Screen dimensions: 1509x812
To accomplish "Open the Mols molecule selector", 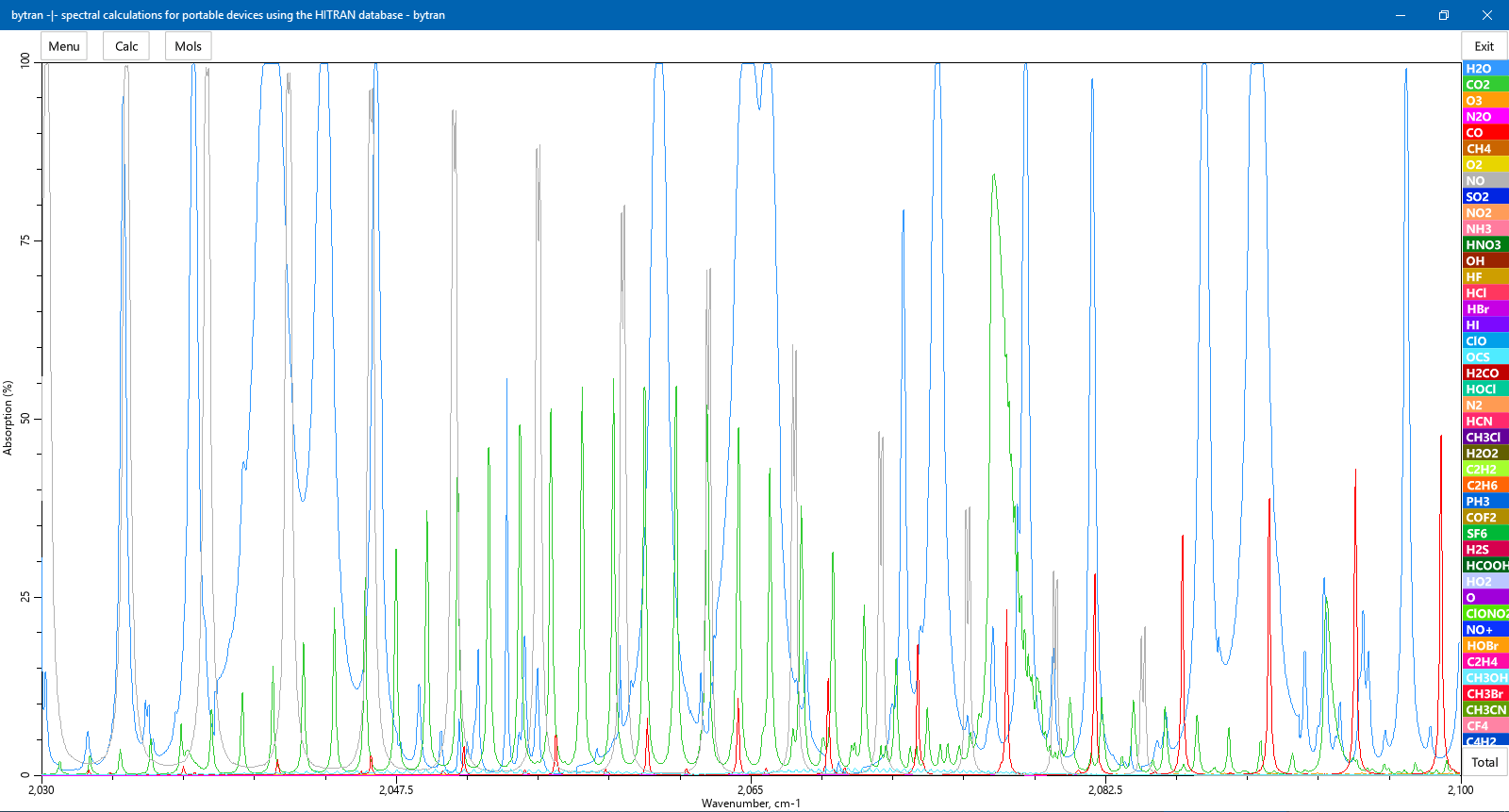I will coord(189,46).
